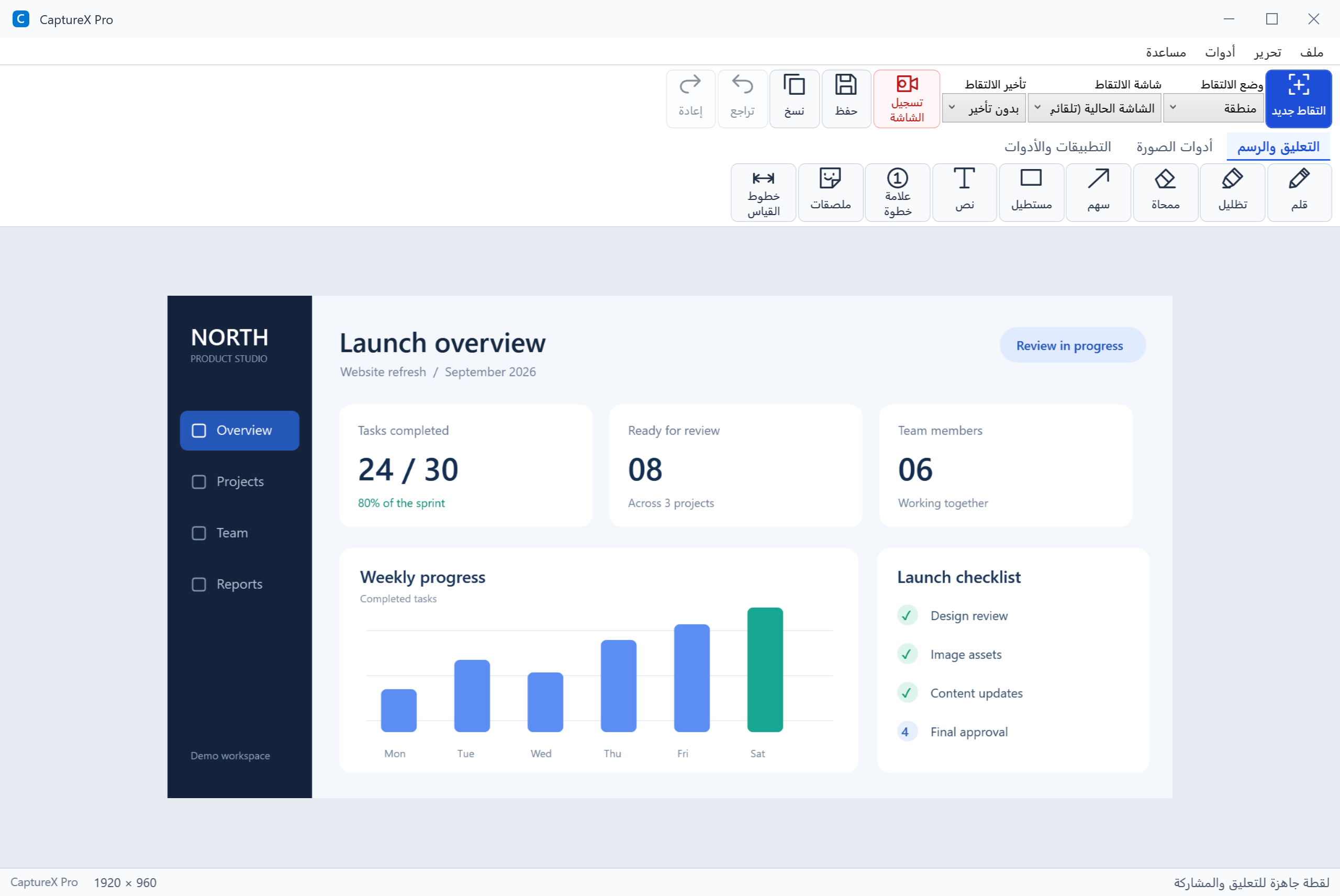Click the Team checkbox icon in capture
This screenshot has height=896, width=1340.
coord(199,533)
